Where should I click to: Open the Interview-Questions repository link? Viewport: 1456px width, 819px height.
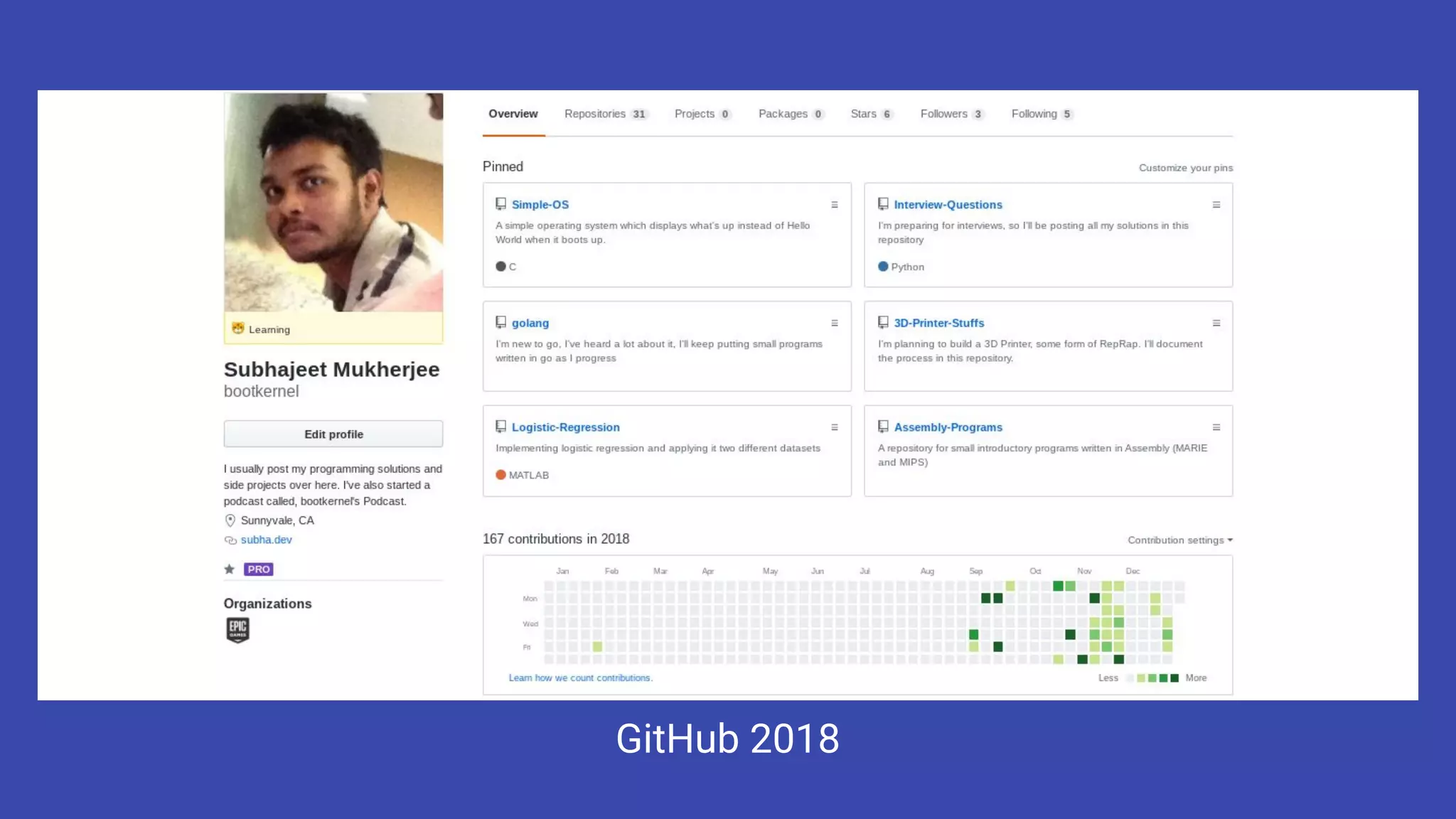point(948,205)
